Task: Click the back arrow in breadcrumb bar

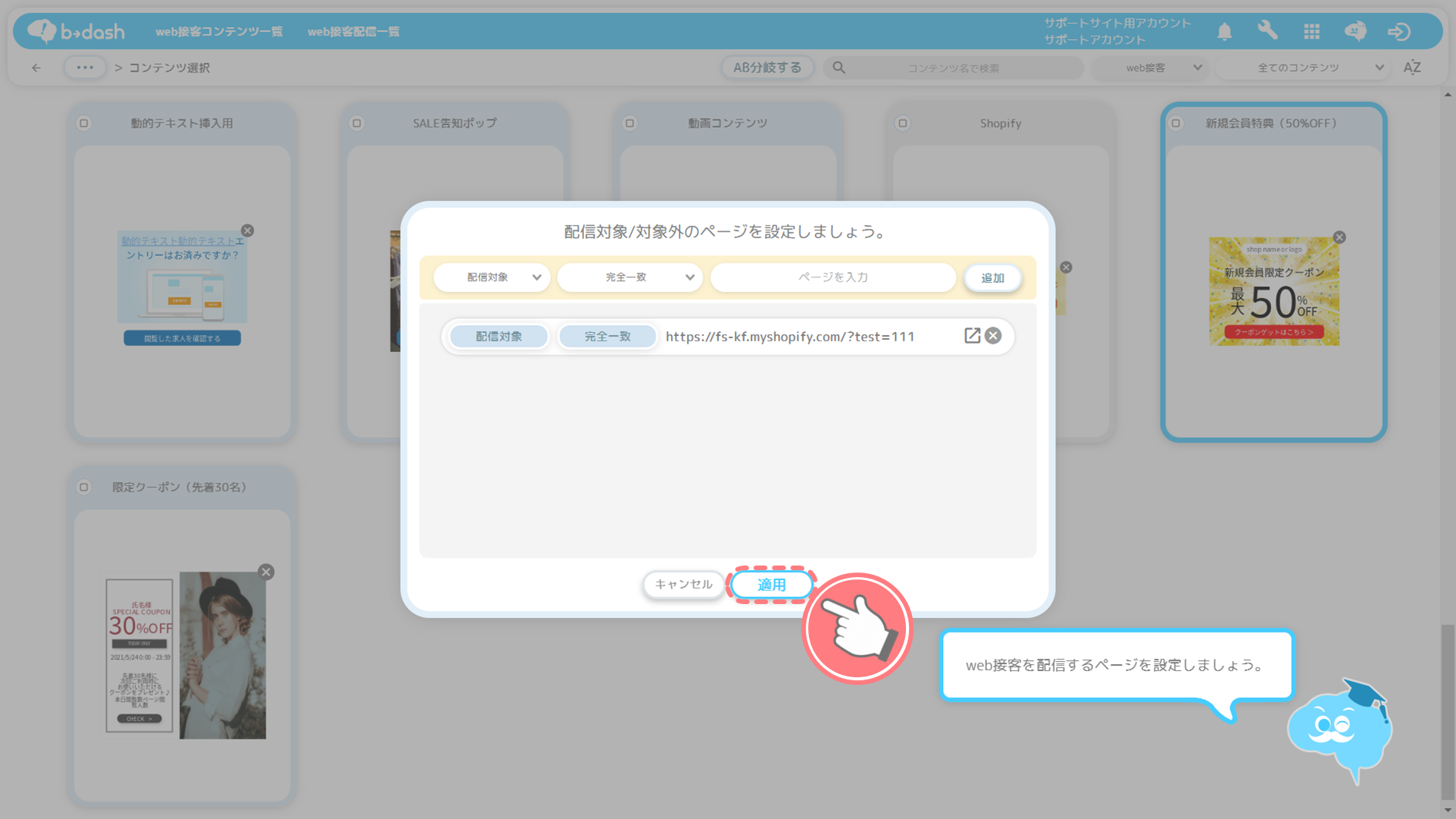Action: (36, 68)
